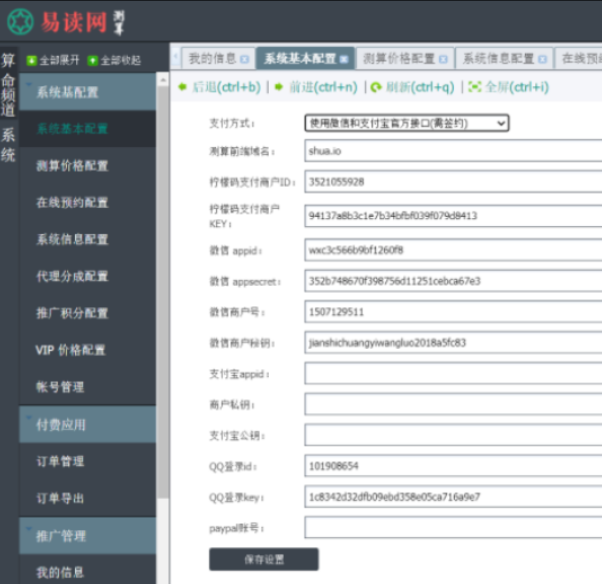The image size is (602, 584).
Task: Select VIP 价格配置 in the sidebar
Action: (x=70, y=350)
